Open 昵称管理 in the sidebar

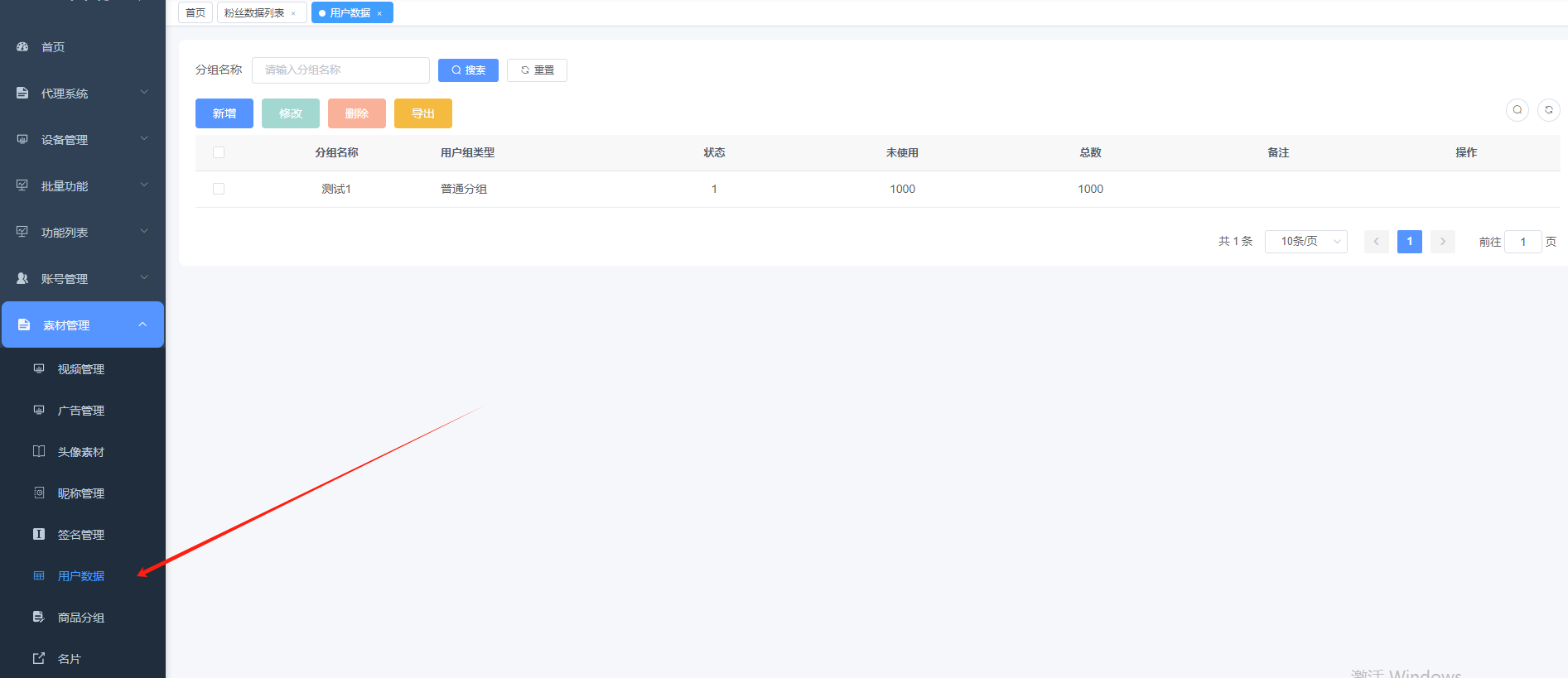tap(81, 493)
